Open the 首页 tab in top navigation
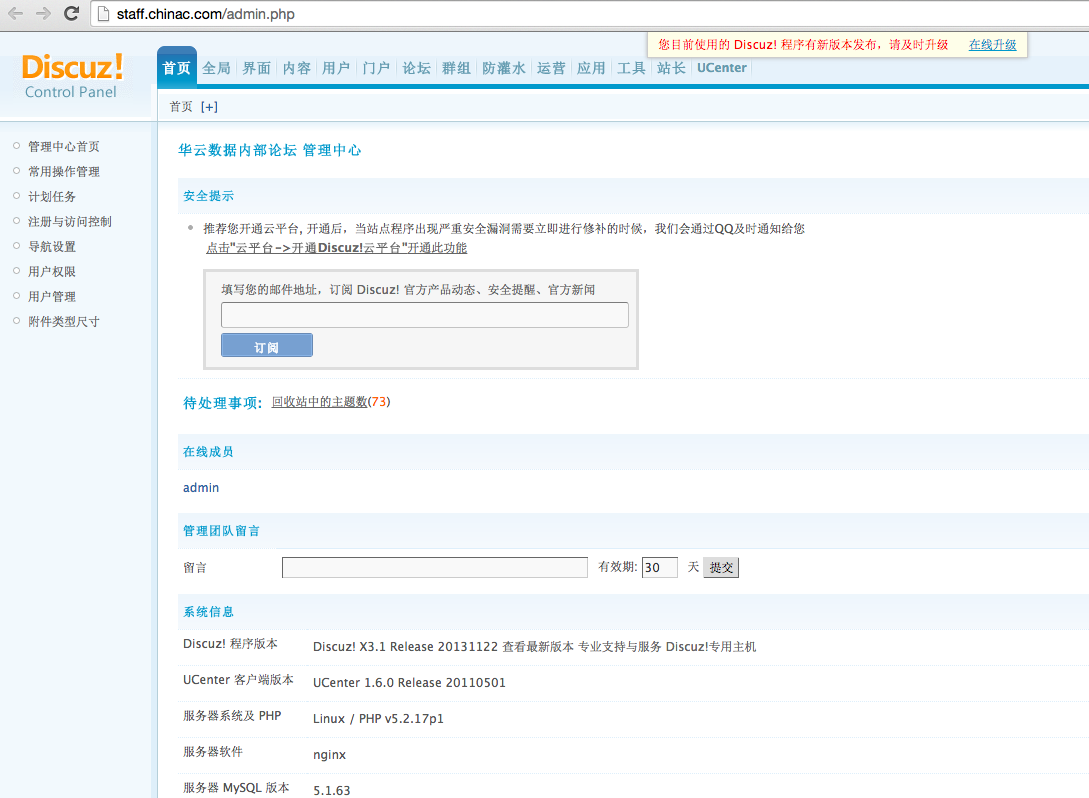The height and width of the screenshot is (798, 1089). click(x=176, y=67)
